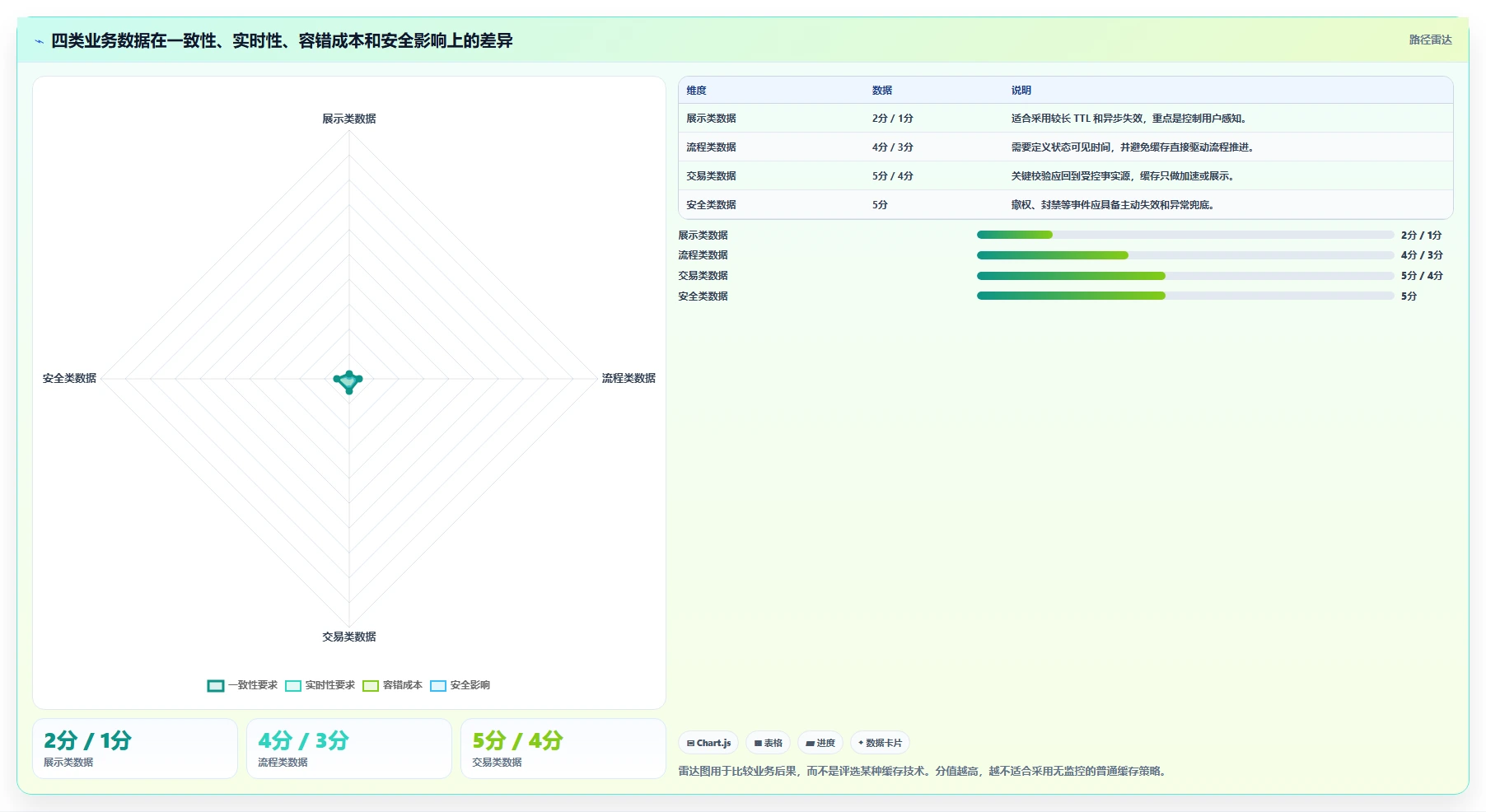Click the icon before the page title
This screenshot has height=812, width=1486.
pos(39,41)
